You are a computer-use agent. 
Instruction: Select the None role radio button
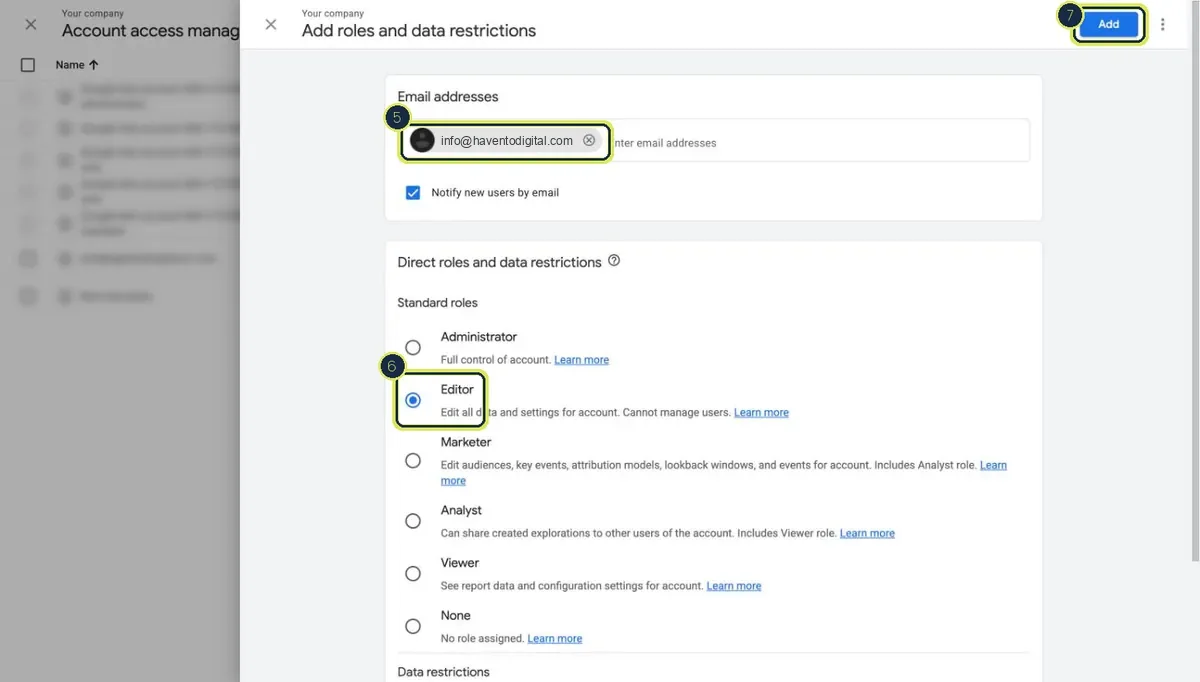pos(413,626)
